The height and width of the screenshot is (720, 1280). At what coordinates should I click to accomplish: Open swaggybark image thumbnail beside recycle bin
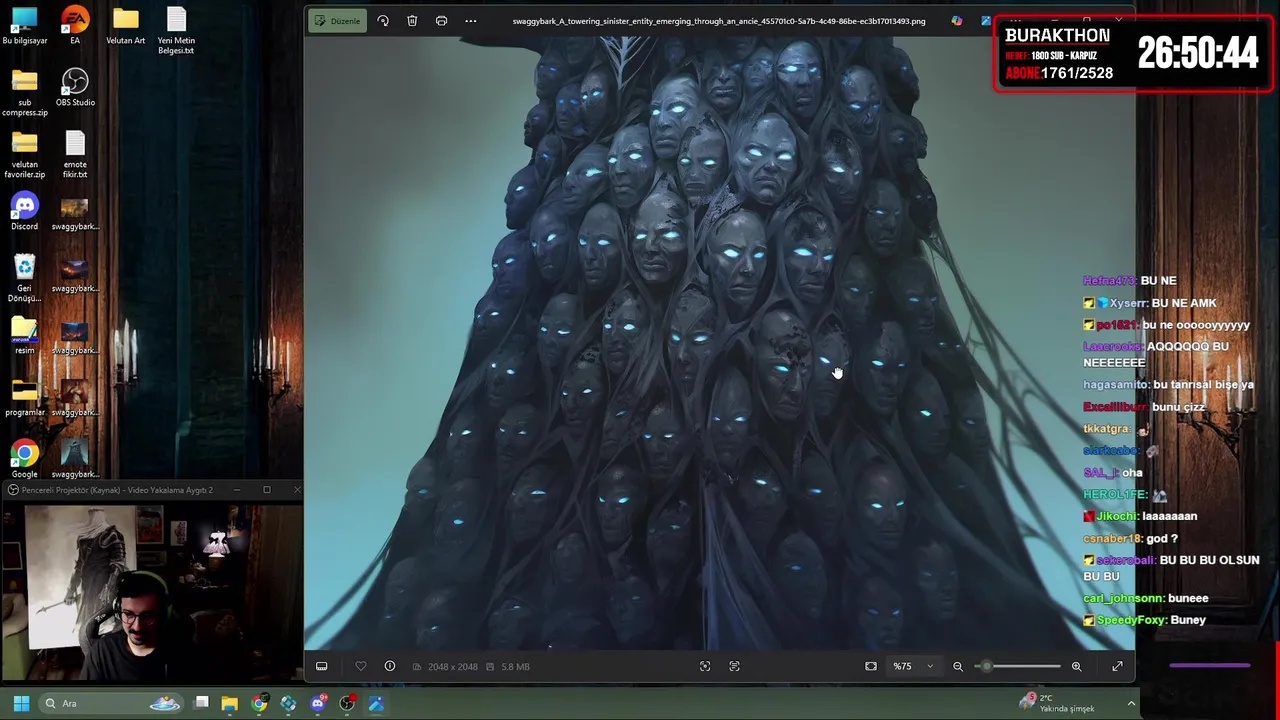pos(75,274)
